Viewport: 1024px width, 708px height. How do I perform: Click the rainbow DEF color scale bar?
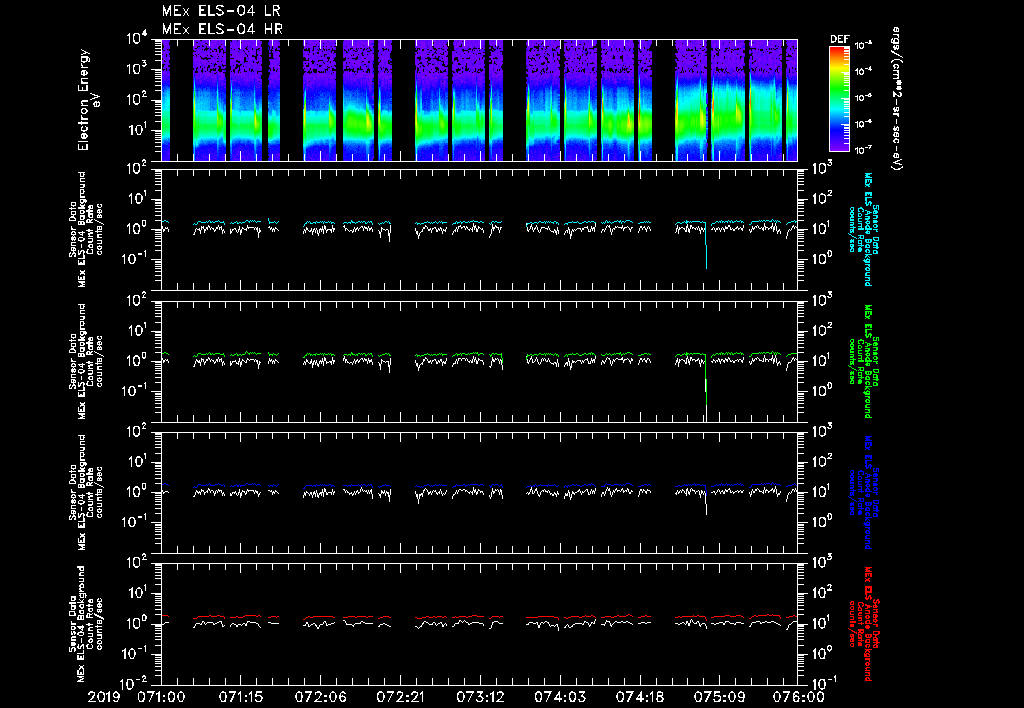[840, 99]
